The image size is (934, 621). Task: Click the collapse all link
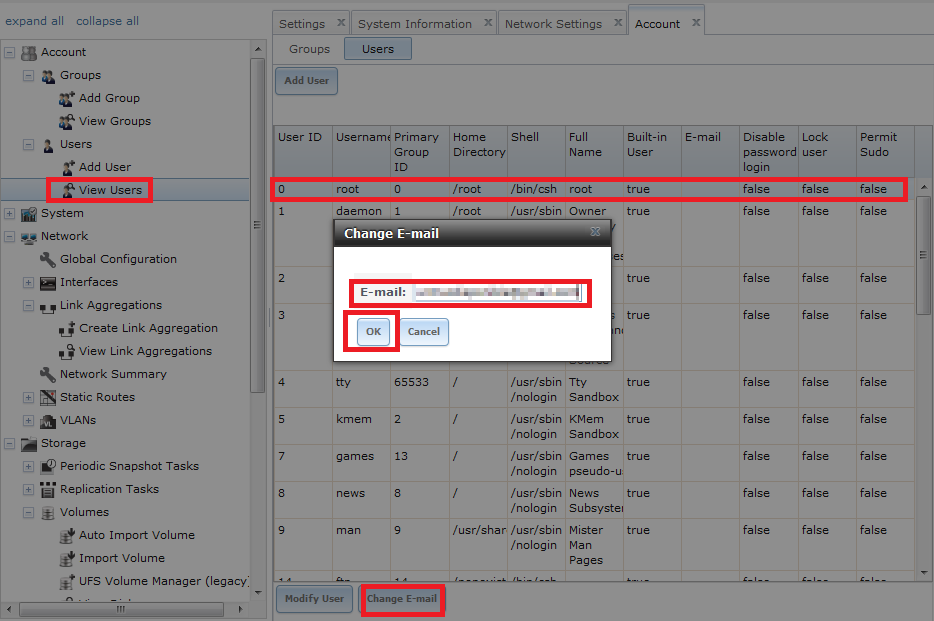click(107, 21)
